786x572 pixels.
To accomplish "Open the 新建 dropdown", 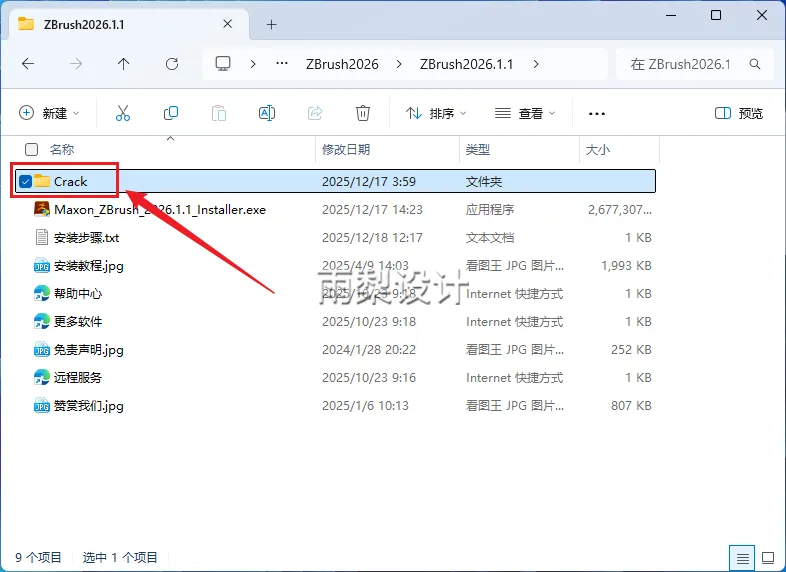I will click(x=49, y=113).
